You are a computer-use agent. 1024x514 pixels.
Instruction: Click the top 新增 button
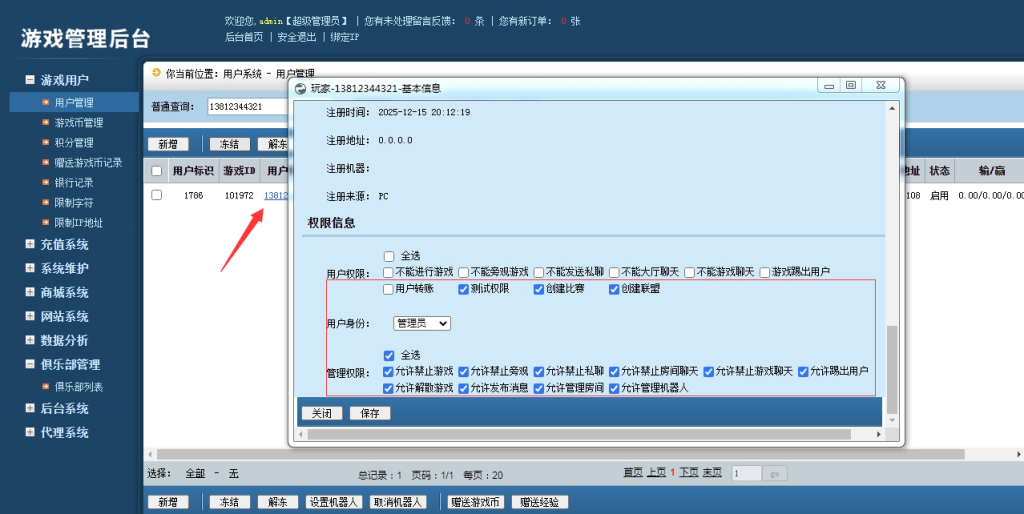[x=168, y=144]
